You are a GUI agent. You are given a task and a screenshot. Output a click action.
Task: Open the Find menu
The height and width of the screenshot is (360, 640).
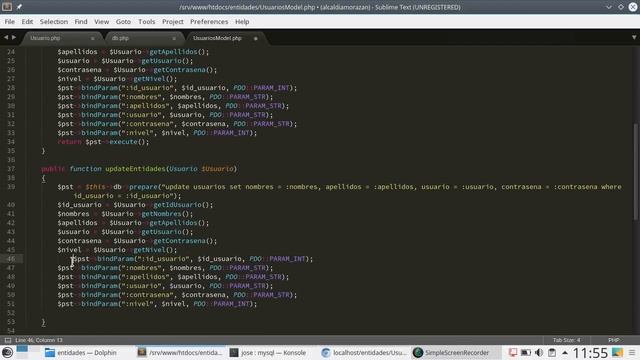pyautogui.click(x=81, y=22)
